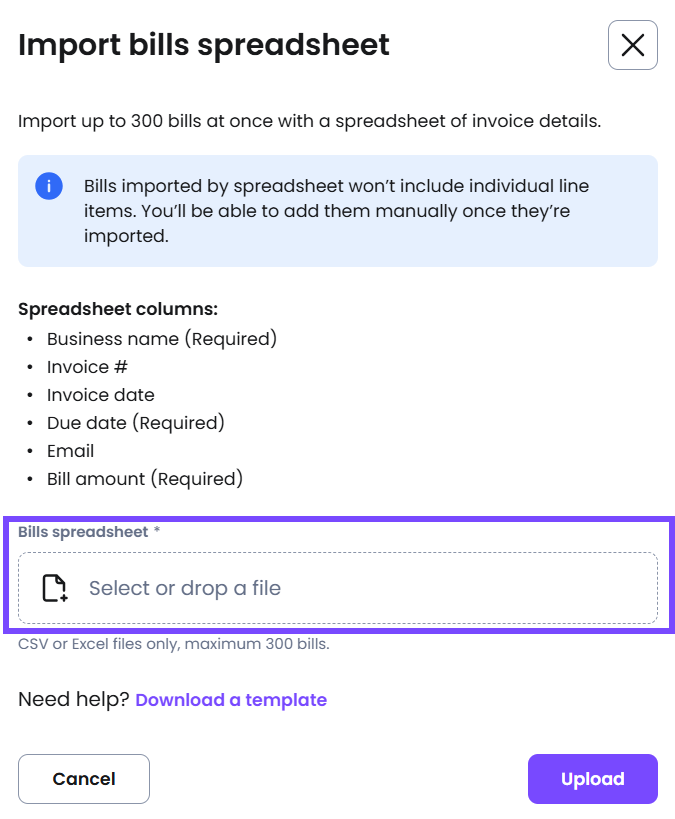Click the line items info banner text
This screenshot has height=819, width=675.
point(336,211)
